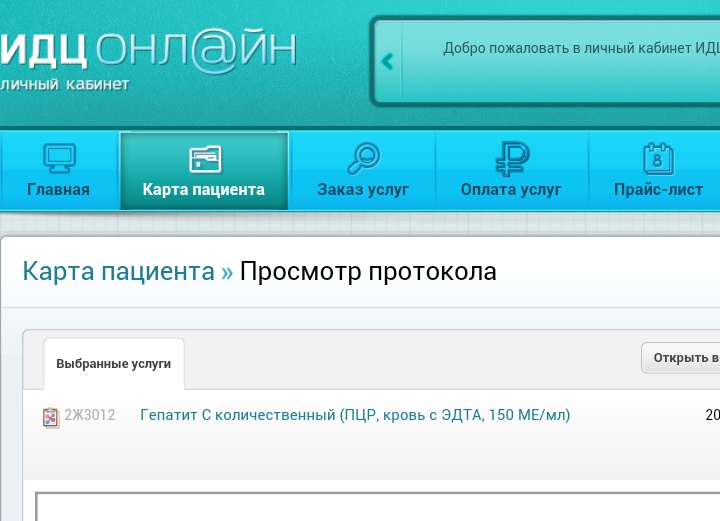Image resolution: width=720 pixels, height=521 pixels.
Task: Select the Карта пациента menu label
Action: click(x=204, y=189)
